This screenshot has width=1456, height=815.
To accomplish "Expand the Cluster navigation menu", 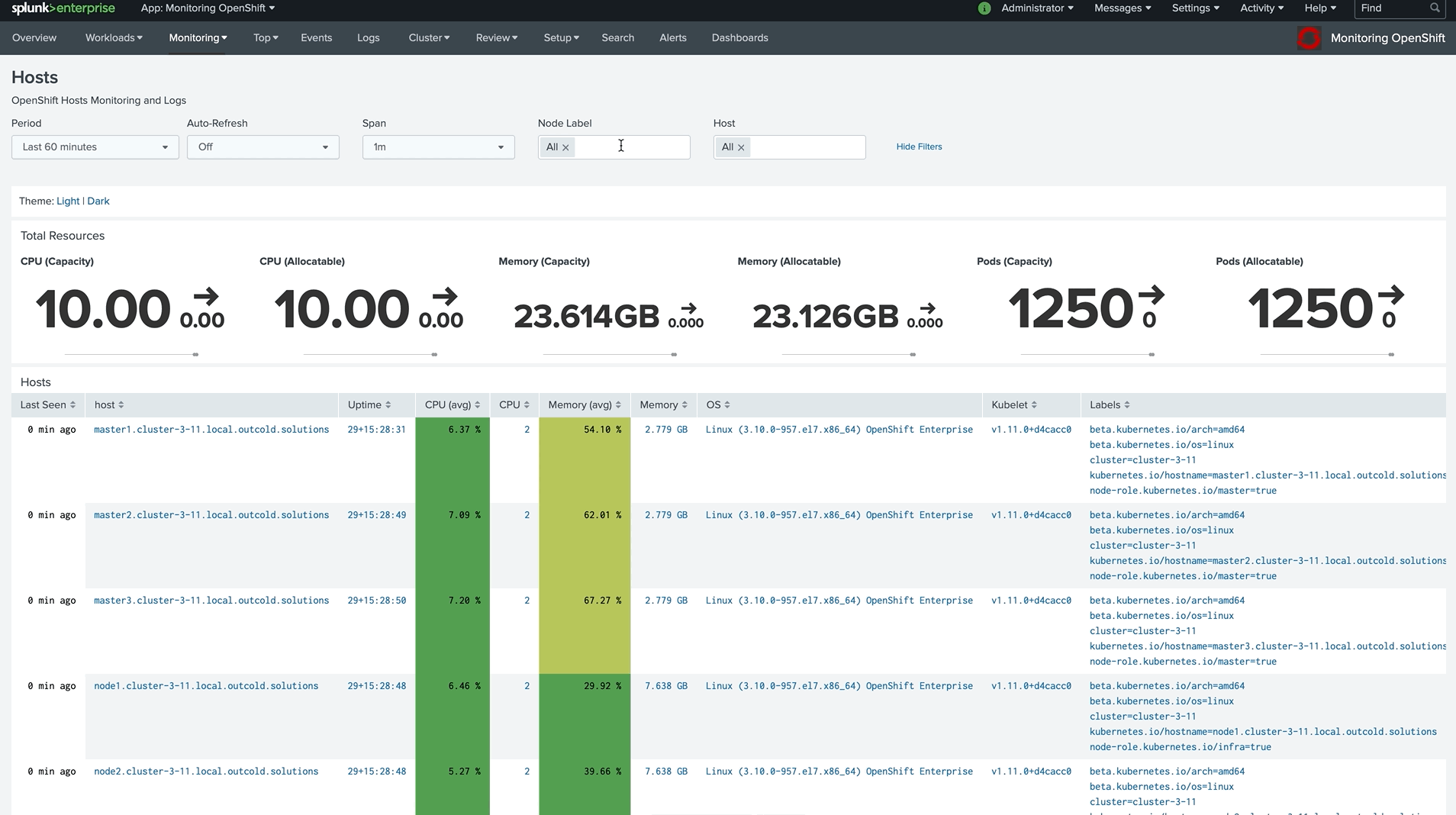I will tap(429, 38).
